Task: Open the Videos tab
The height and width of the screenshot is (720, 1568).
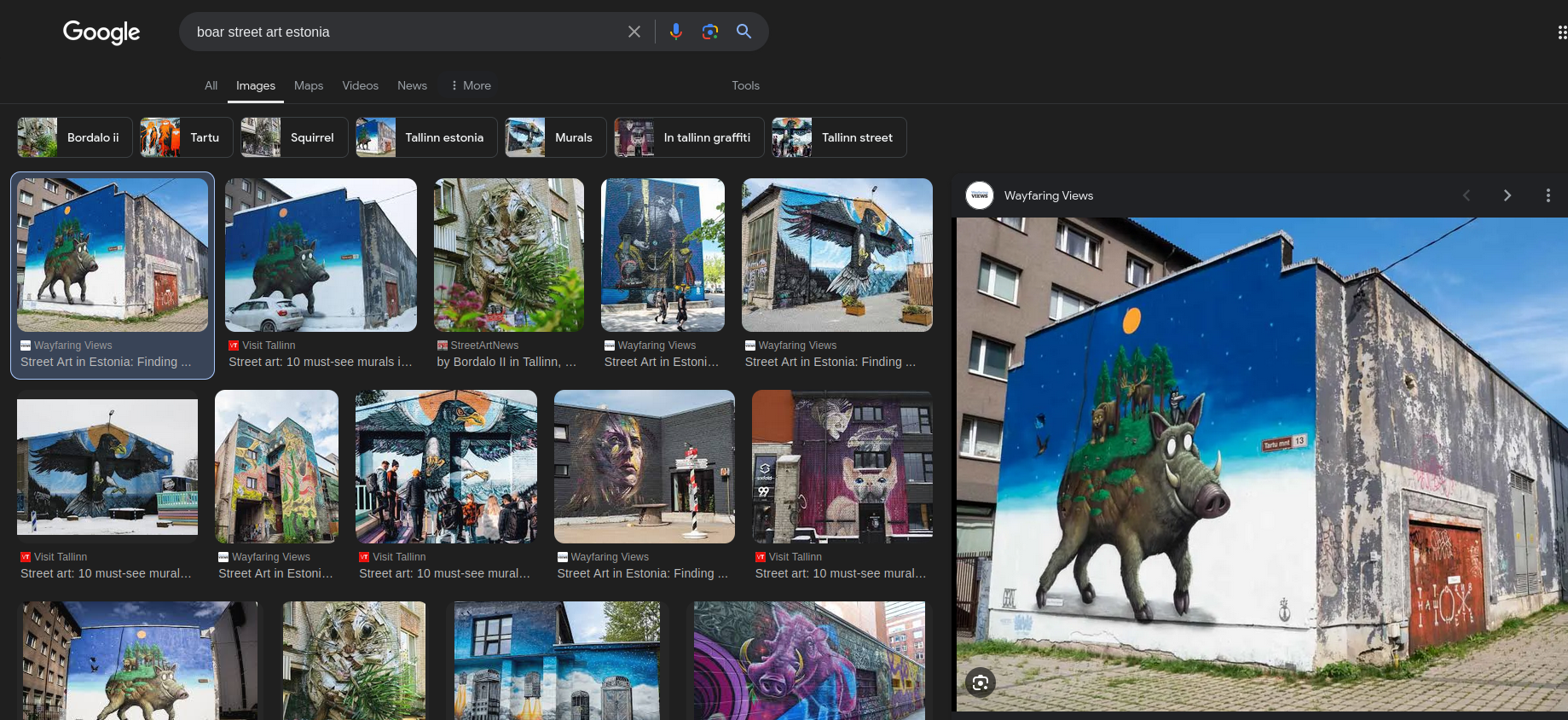Action: coord(360,85)
